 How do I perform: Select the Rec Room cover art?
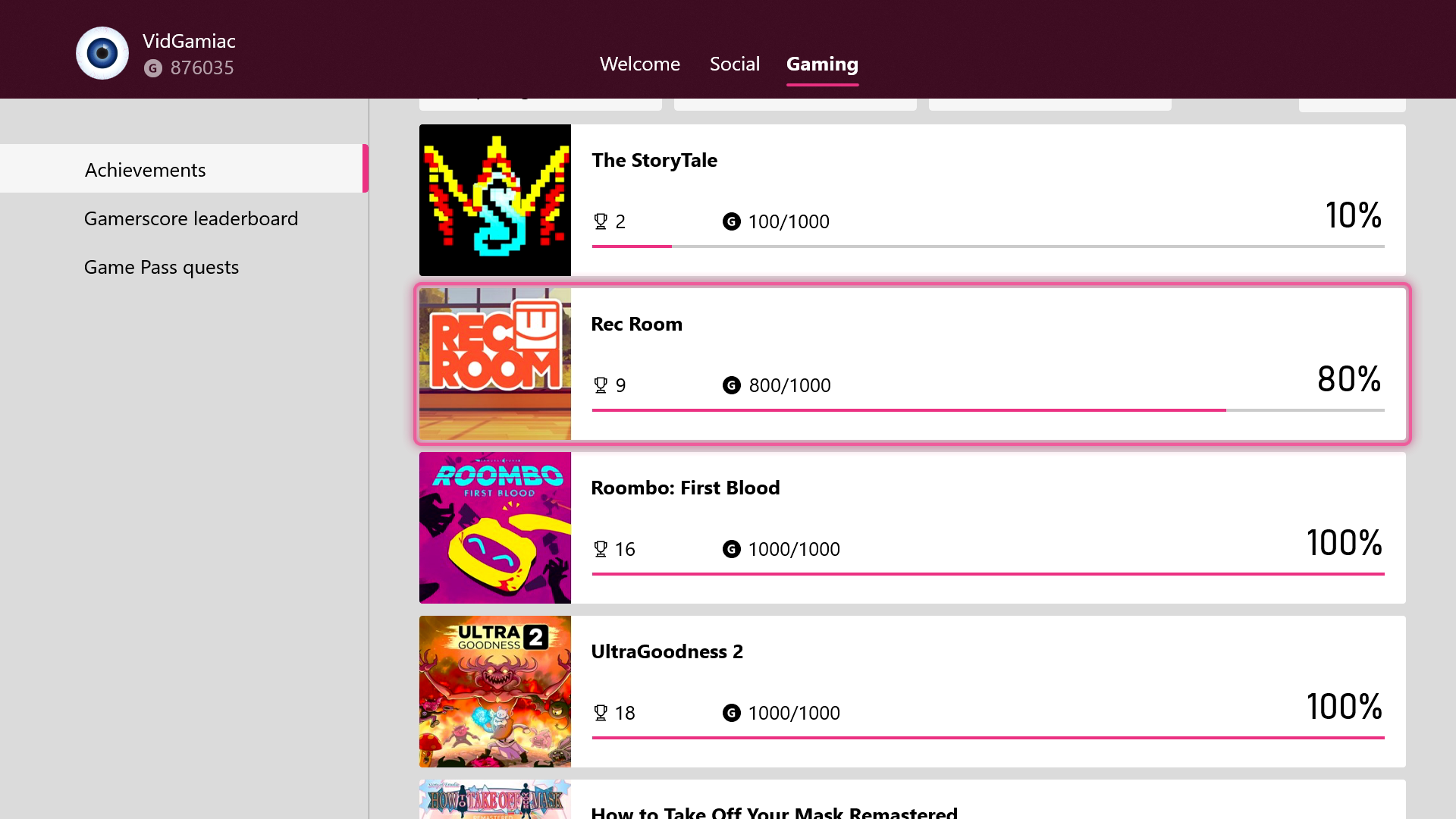495,364
